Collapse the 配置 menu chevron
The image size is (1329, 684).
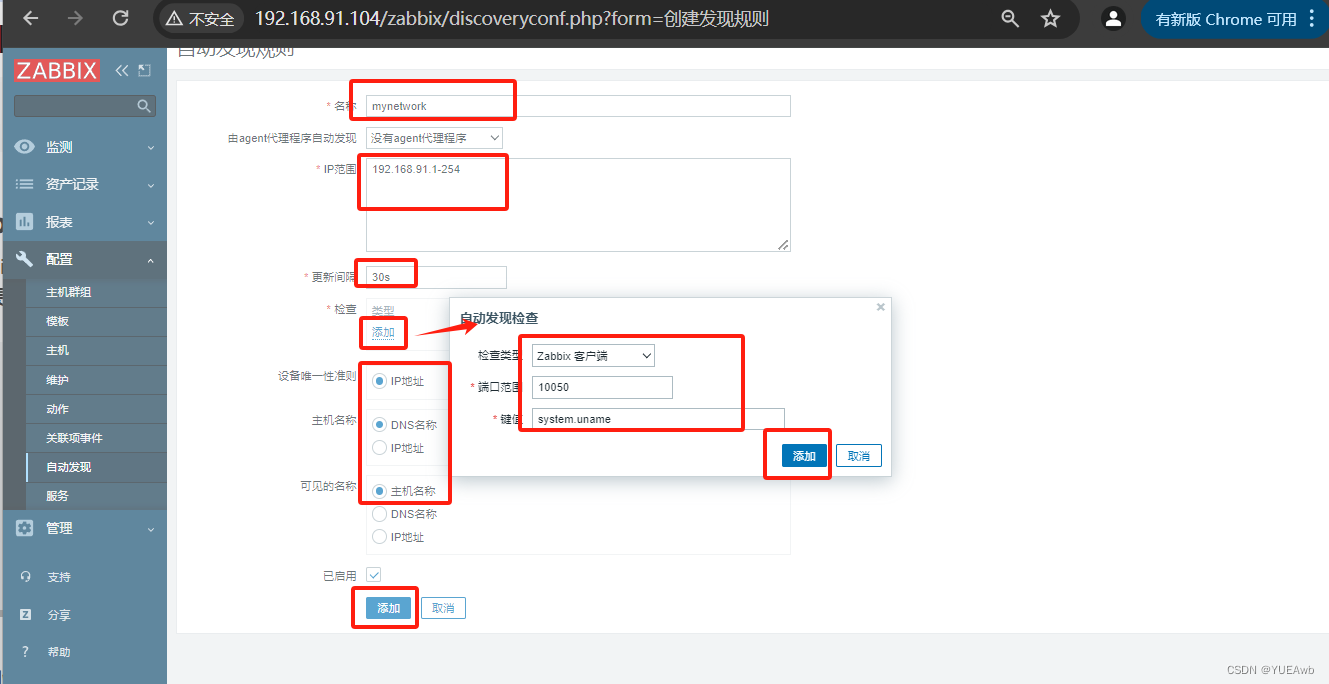click(x=151, y=260)
